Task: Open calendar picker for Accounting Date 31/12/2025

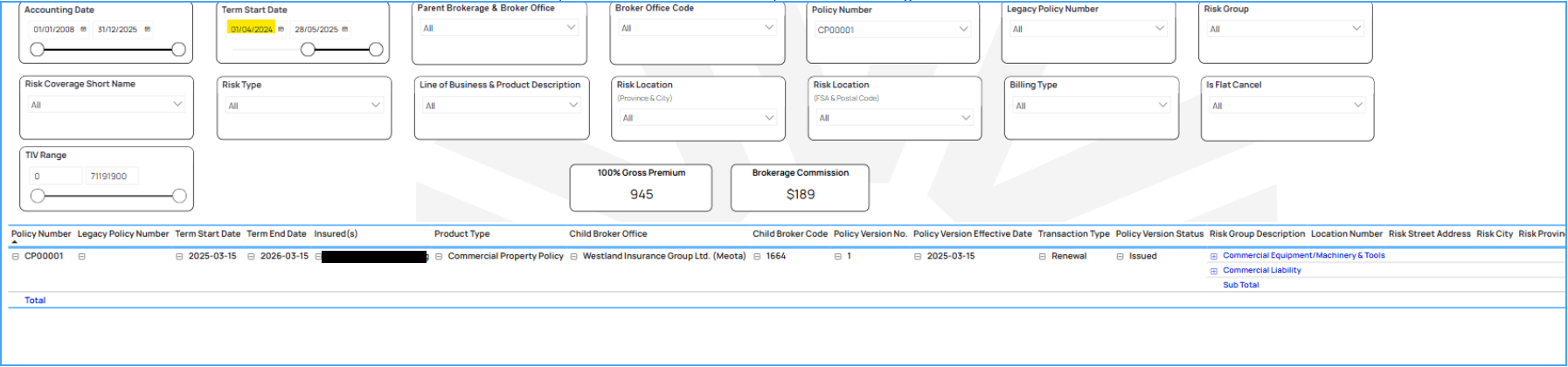Action: 147,29
